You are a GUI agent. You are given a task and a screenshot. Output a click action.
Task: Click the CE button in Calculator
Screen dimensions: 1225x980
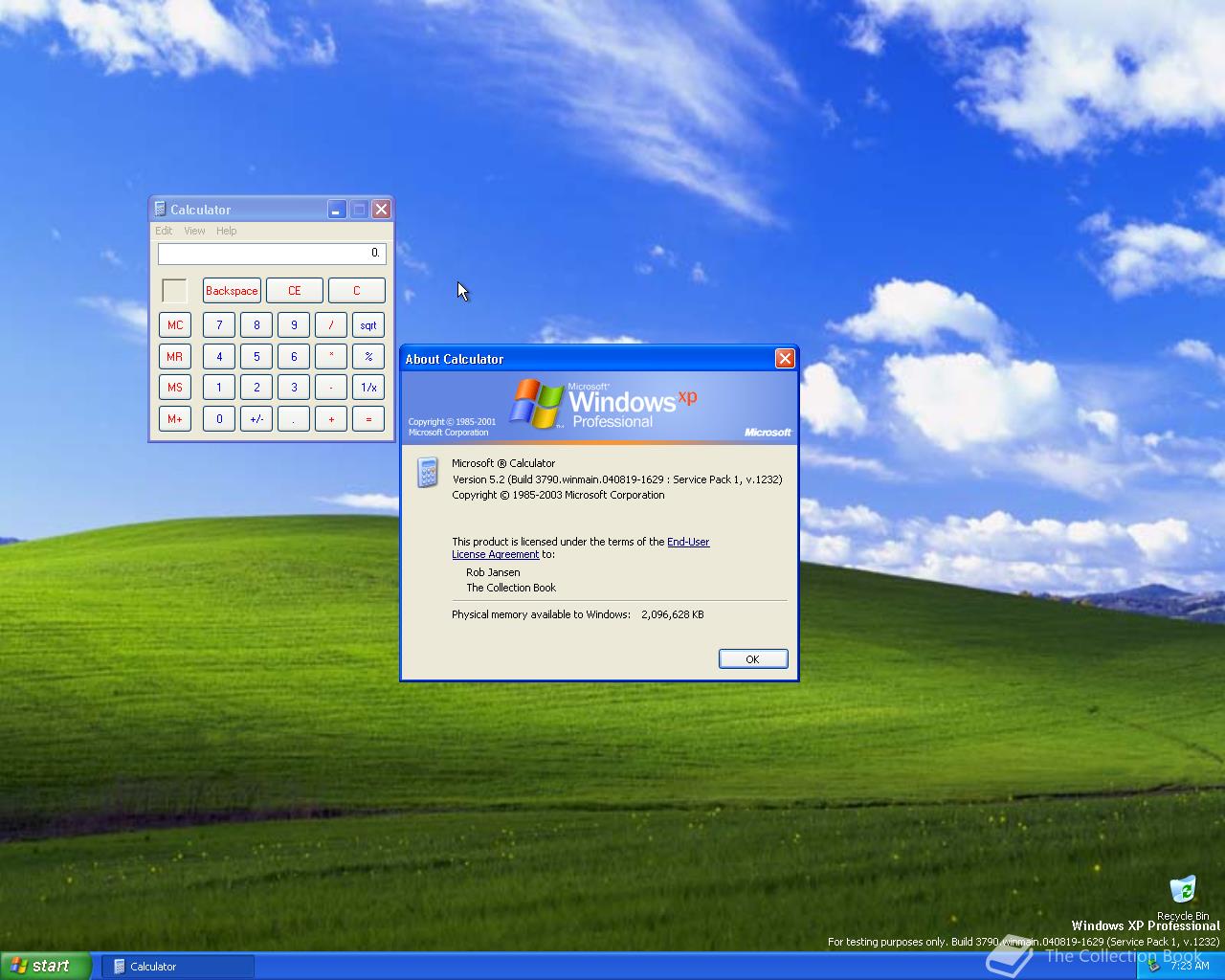pyautogui.click(x=294, y=291)
